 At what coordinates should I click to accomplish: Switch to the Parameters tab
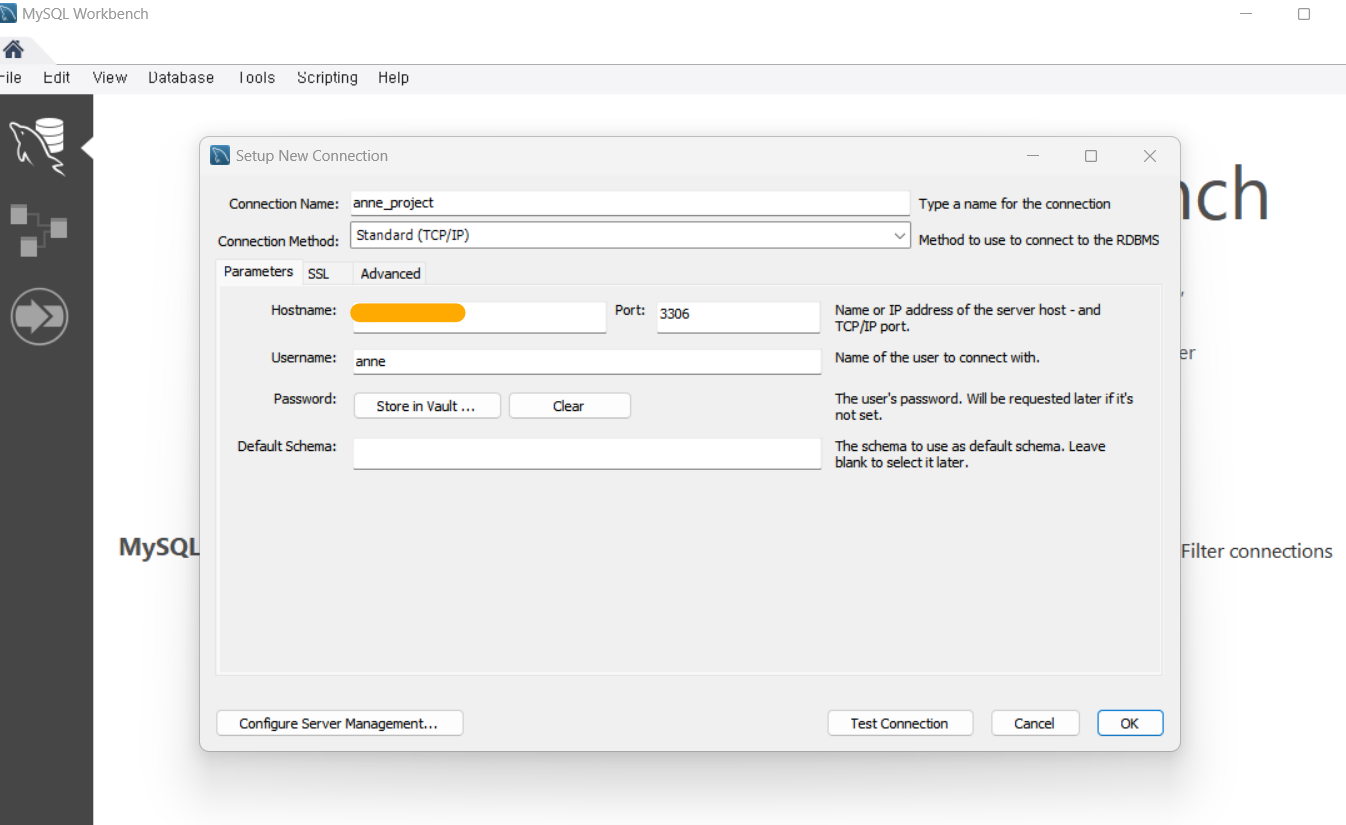(x=258, y=271)
